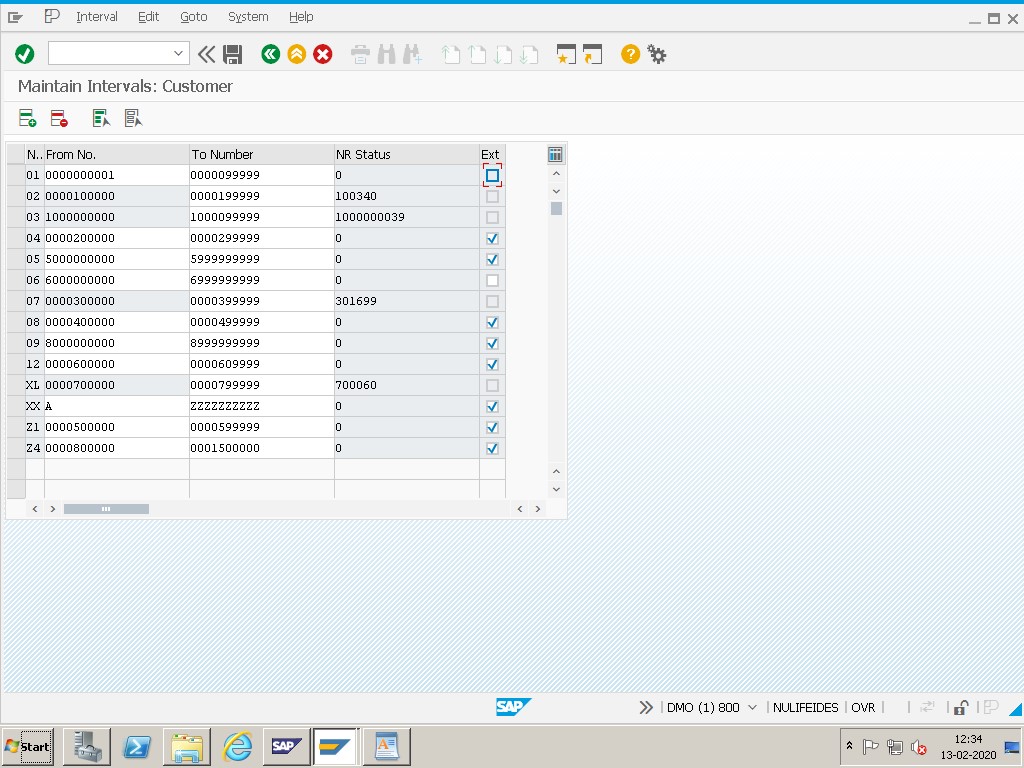Image resolution: width=1024 pixels, height=768 pixels.
Task: Open Customize Local Layout gear icon
Action: coord(656,54)
